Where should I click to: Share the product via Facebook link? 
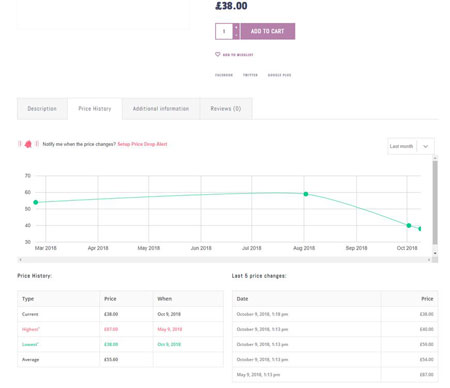224,75
